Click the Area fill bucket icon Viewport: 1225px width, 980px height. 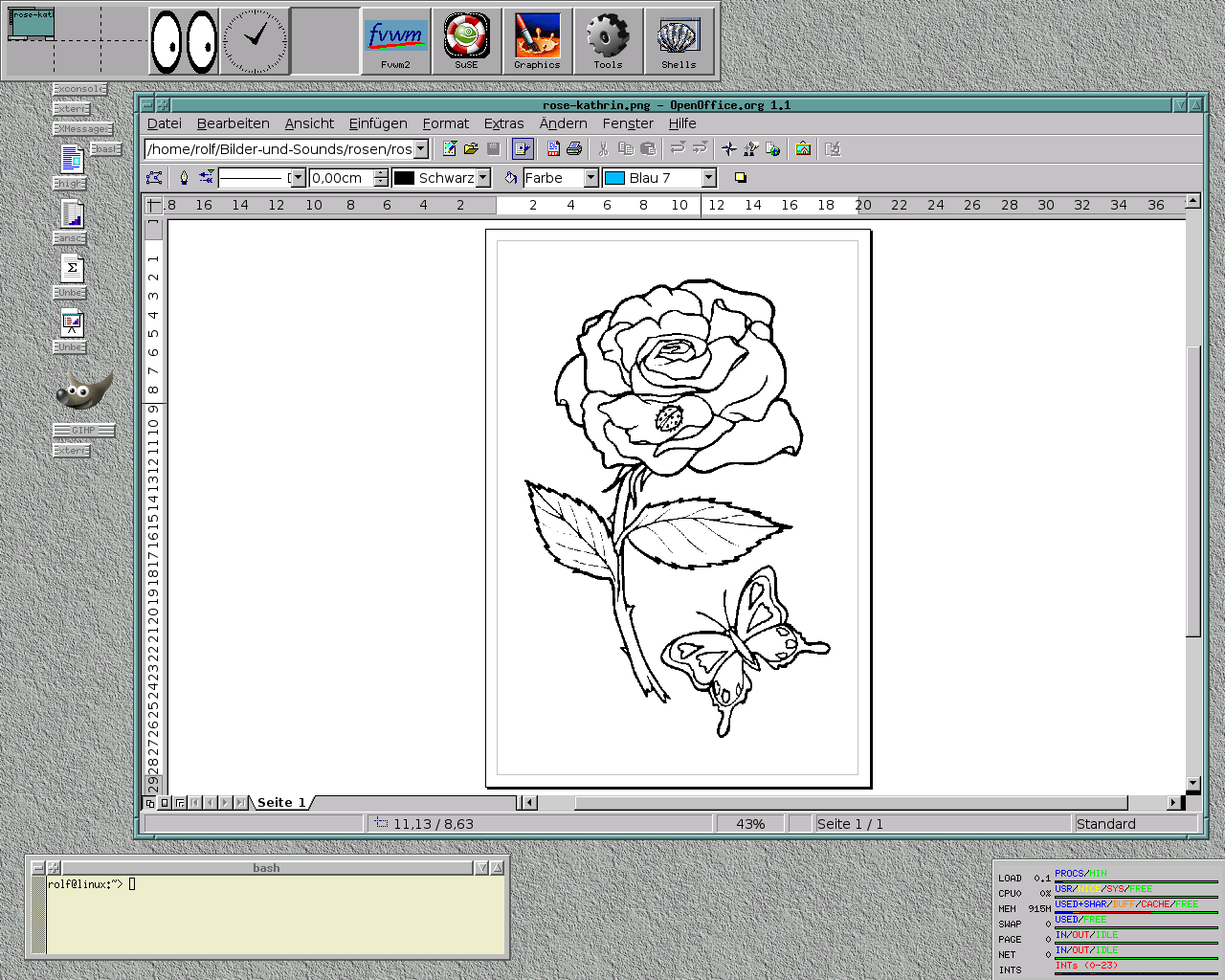[x=510, y=178]
